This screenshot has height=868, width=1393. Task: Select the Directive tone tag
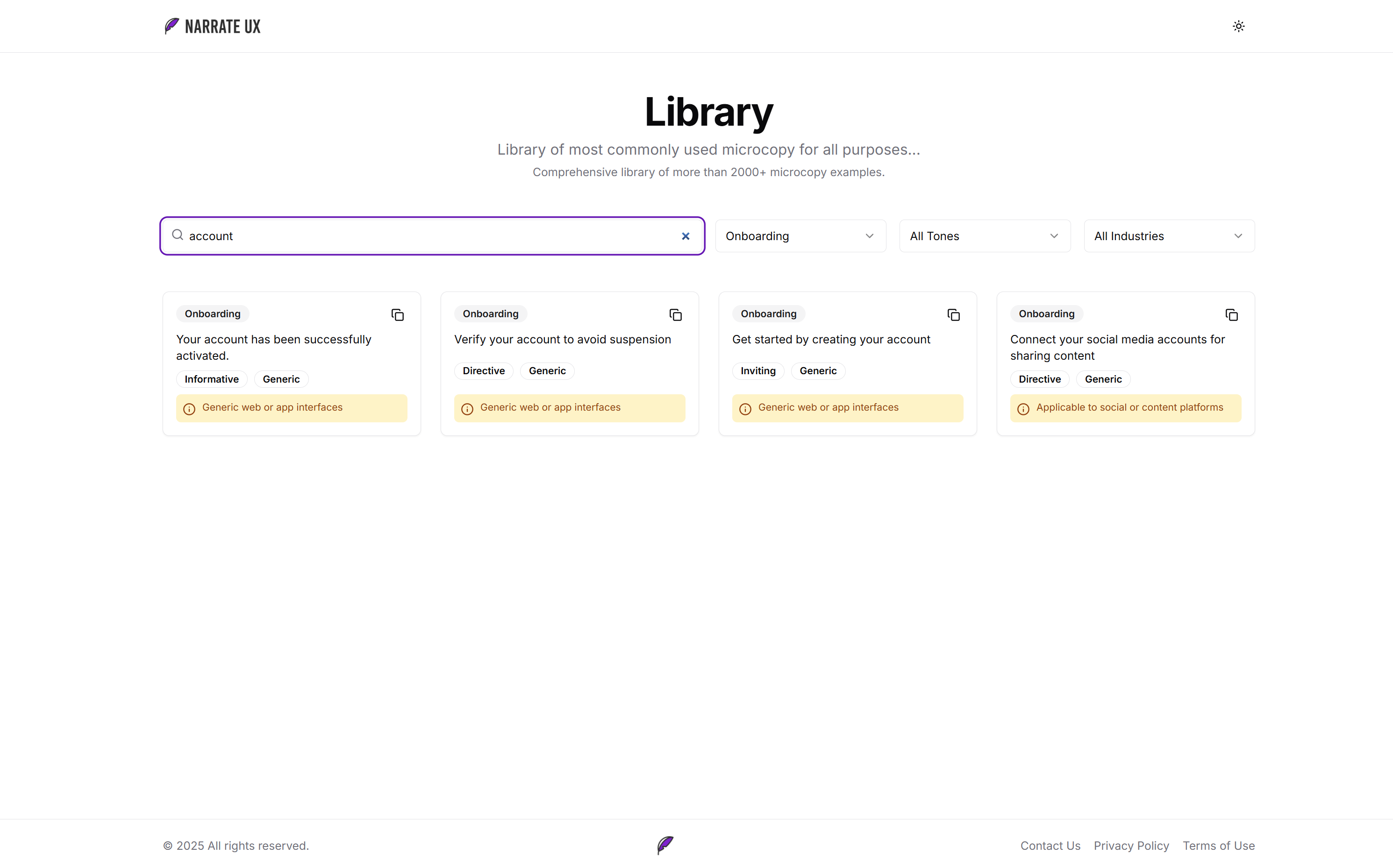484,370
